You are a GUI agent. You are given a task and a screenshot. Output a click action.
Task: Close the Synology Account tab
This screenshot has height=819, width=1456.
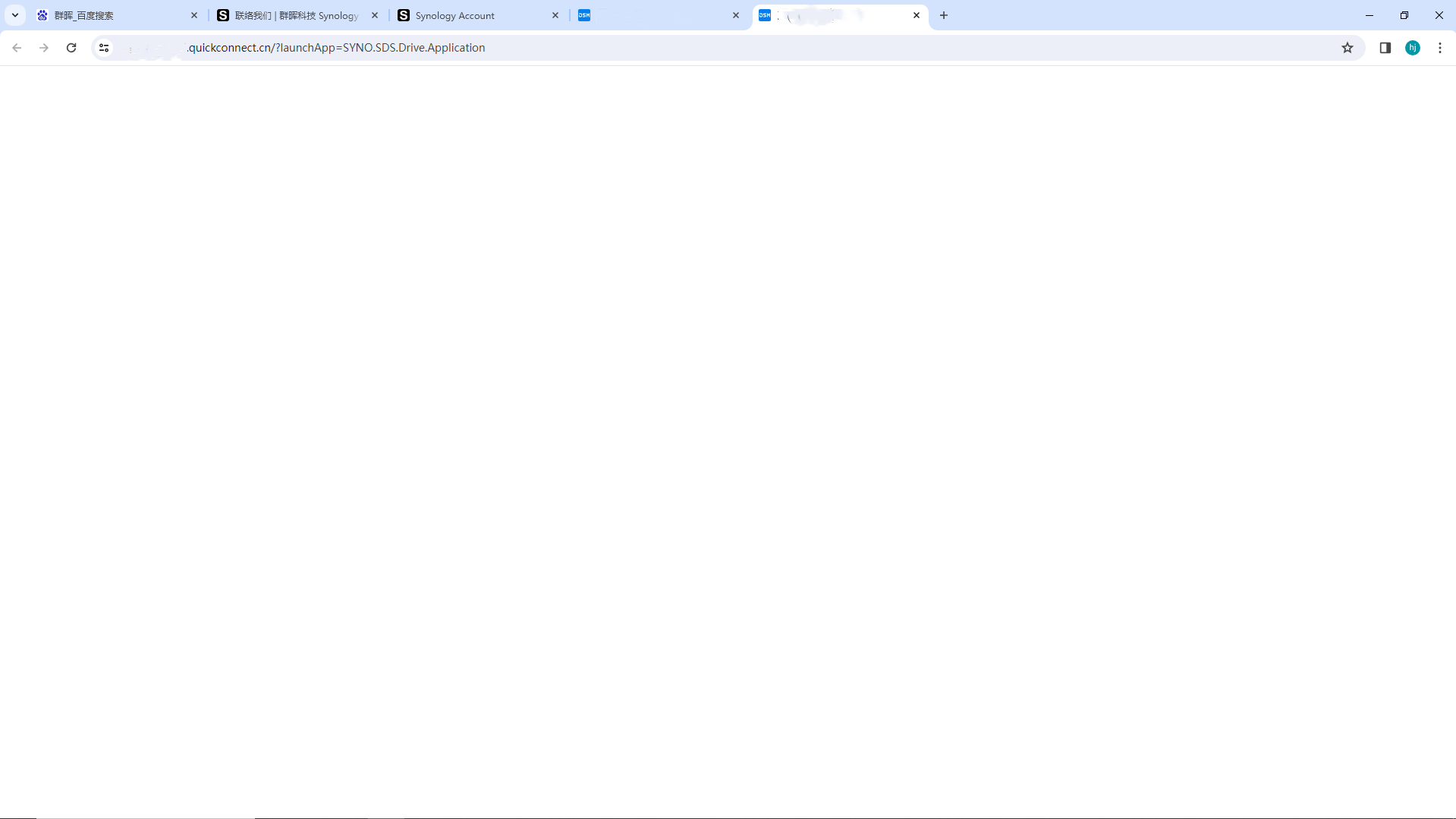(x=555, y=15)
